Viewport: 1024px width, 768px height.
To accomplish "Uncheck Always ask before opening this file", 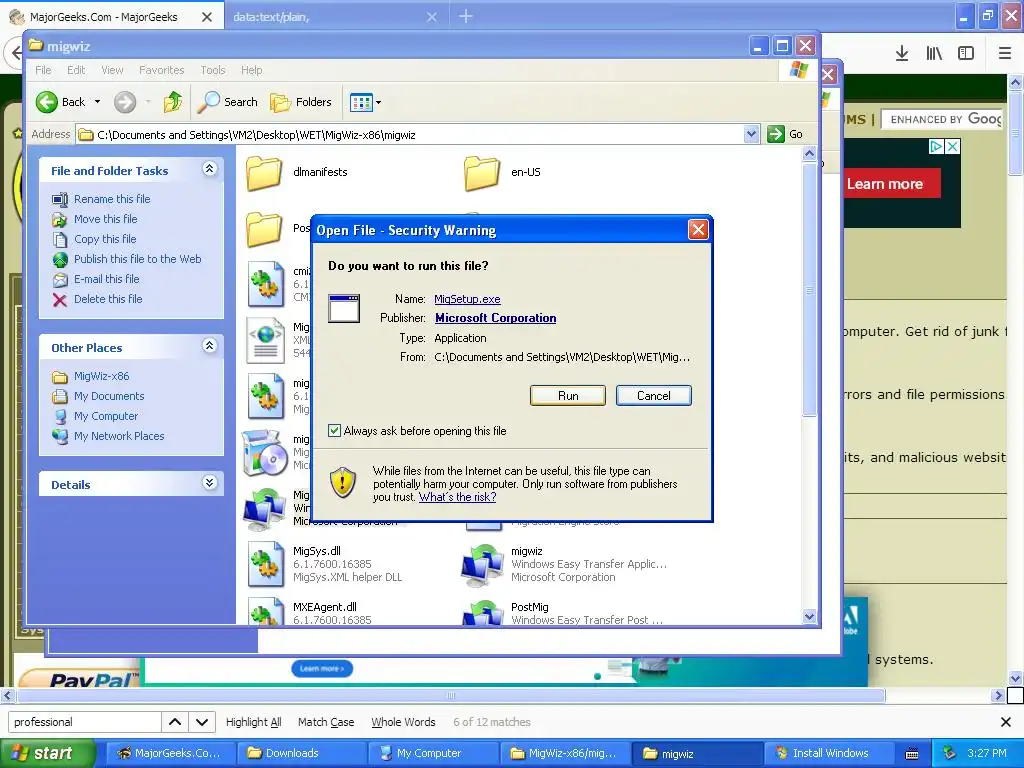I will click(334, 430).
